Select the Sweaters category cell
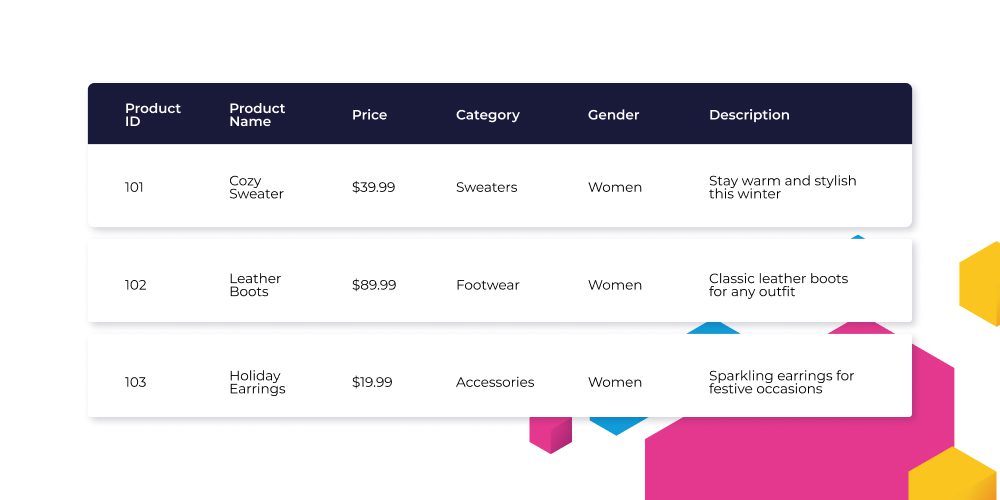This screenshot has width=1000, height=500. [486, 187]
